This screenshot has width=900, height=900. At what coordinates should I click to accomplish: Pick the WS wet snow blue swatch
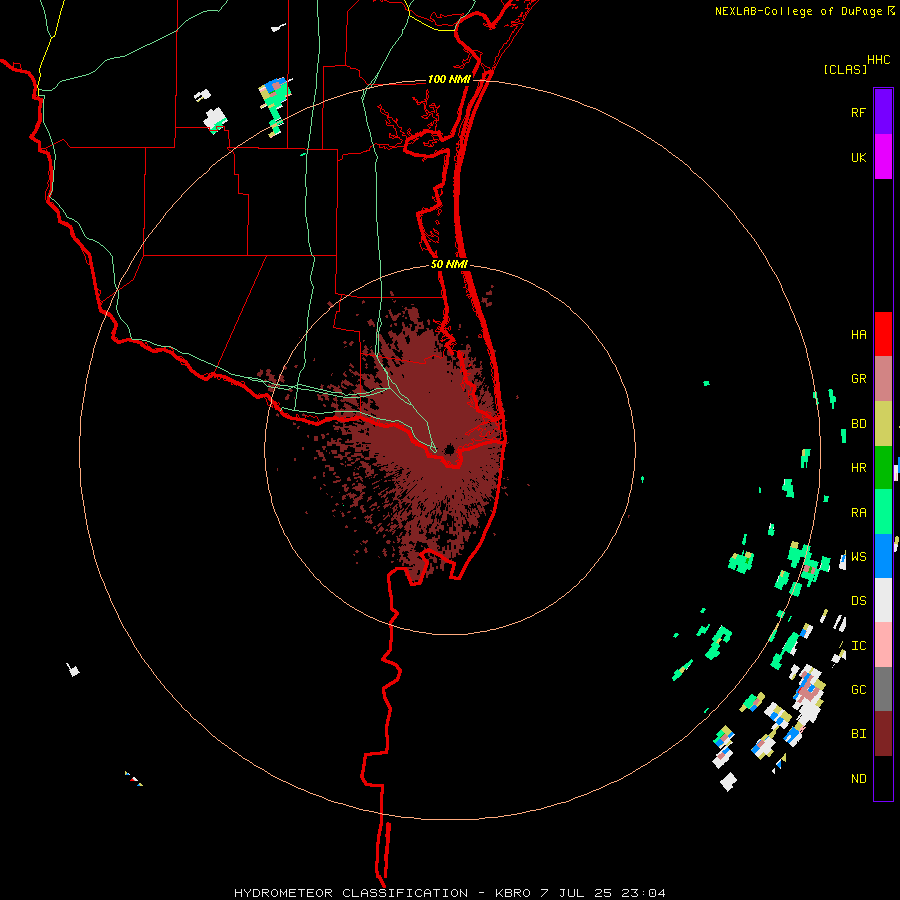883,556
